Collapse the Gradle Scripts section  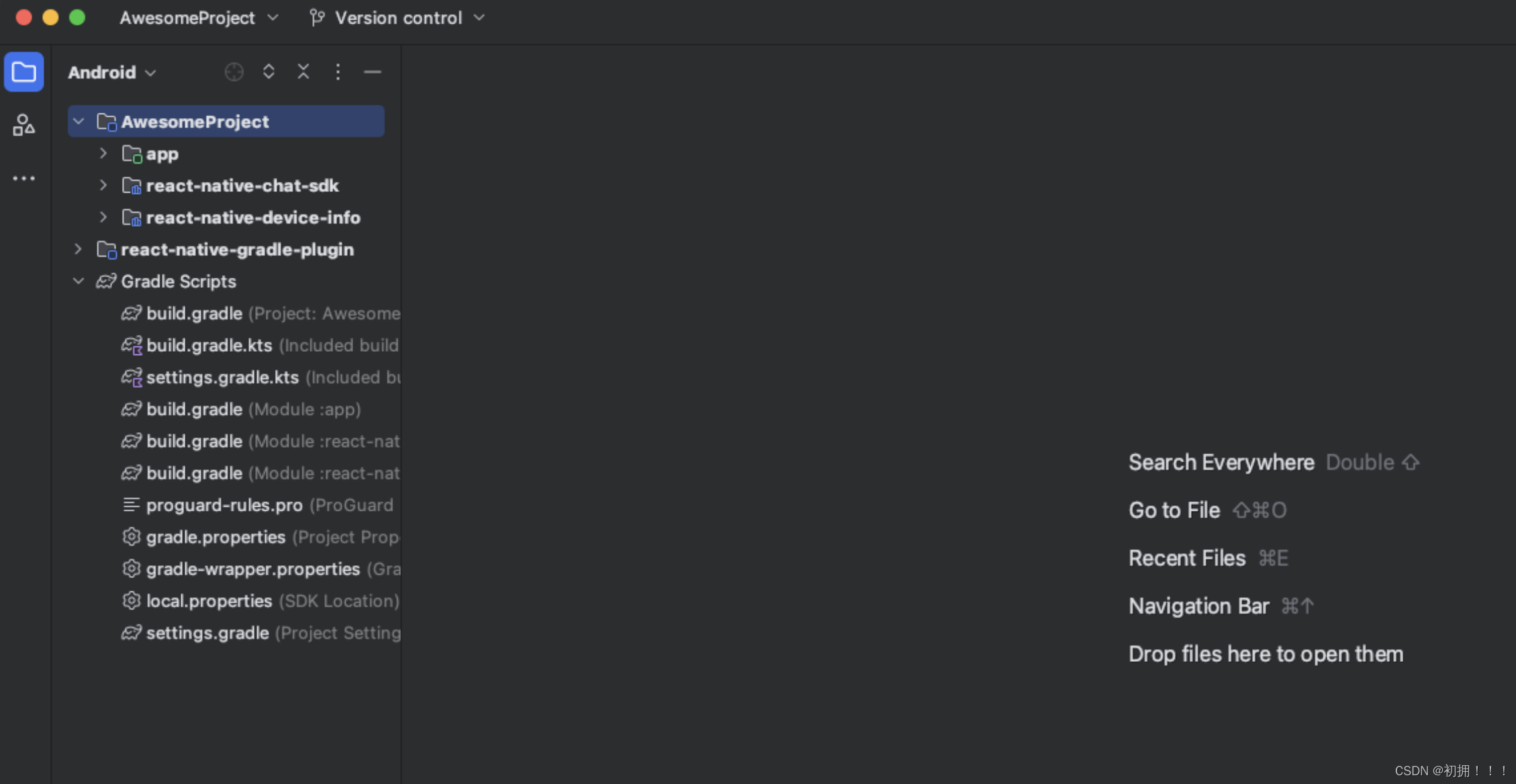tap(78, 281)
